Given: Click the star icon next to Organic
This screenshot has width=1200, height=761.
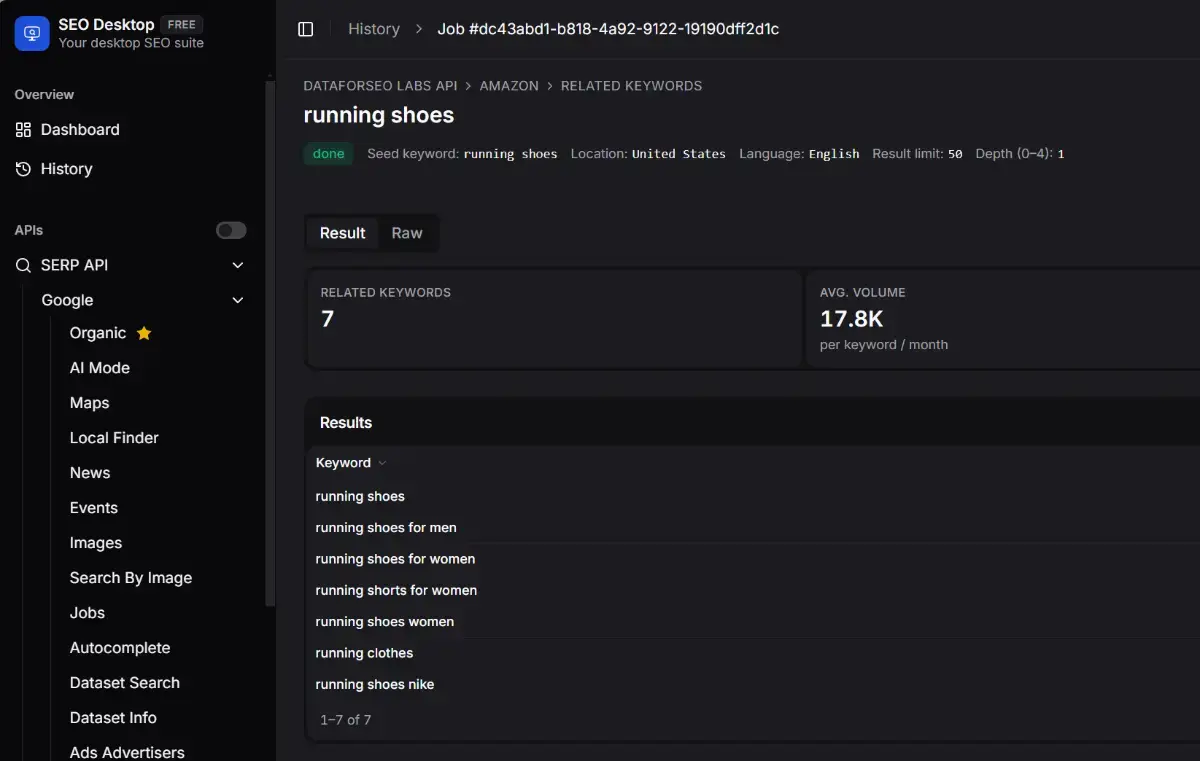Looking at the screenshot, I should point(144,332).
